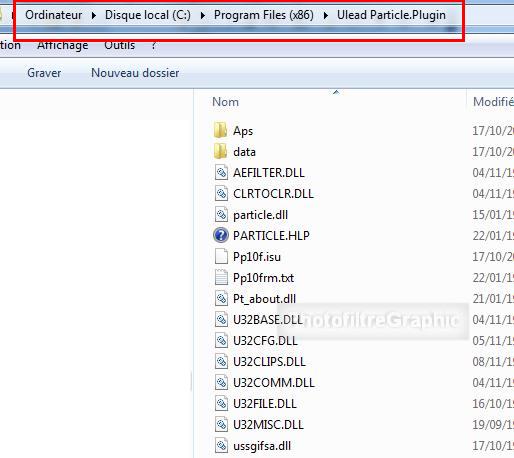The image size is (514, 458).
Task: Click the Pt_about.dll file name
Action: click(264, 299)
